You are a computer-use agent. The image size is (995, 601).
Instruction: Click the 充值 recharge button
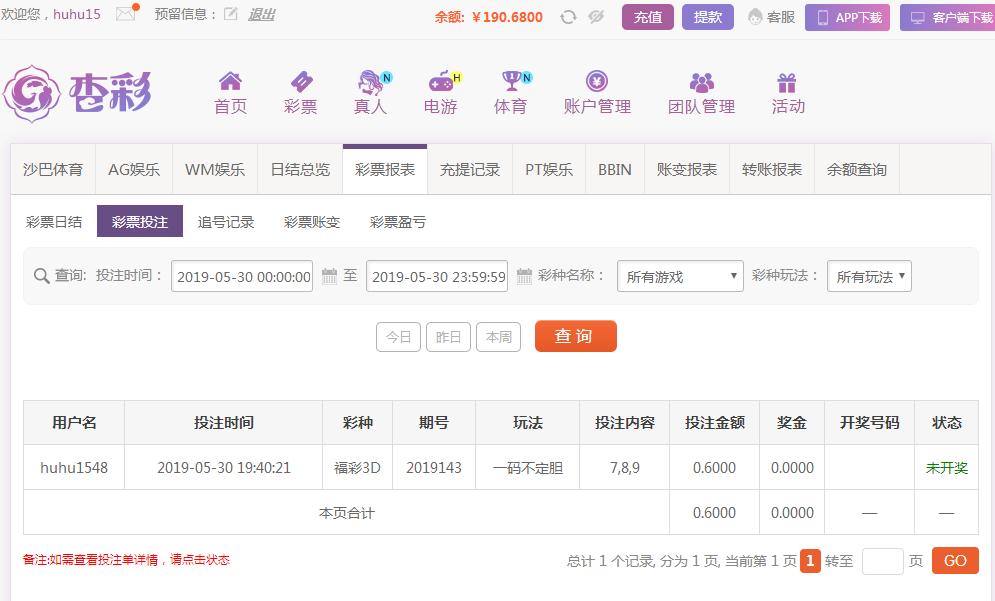point(648,17)
